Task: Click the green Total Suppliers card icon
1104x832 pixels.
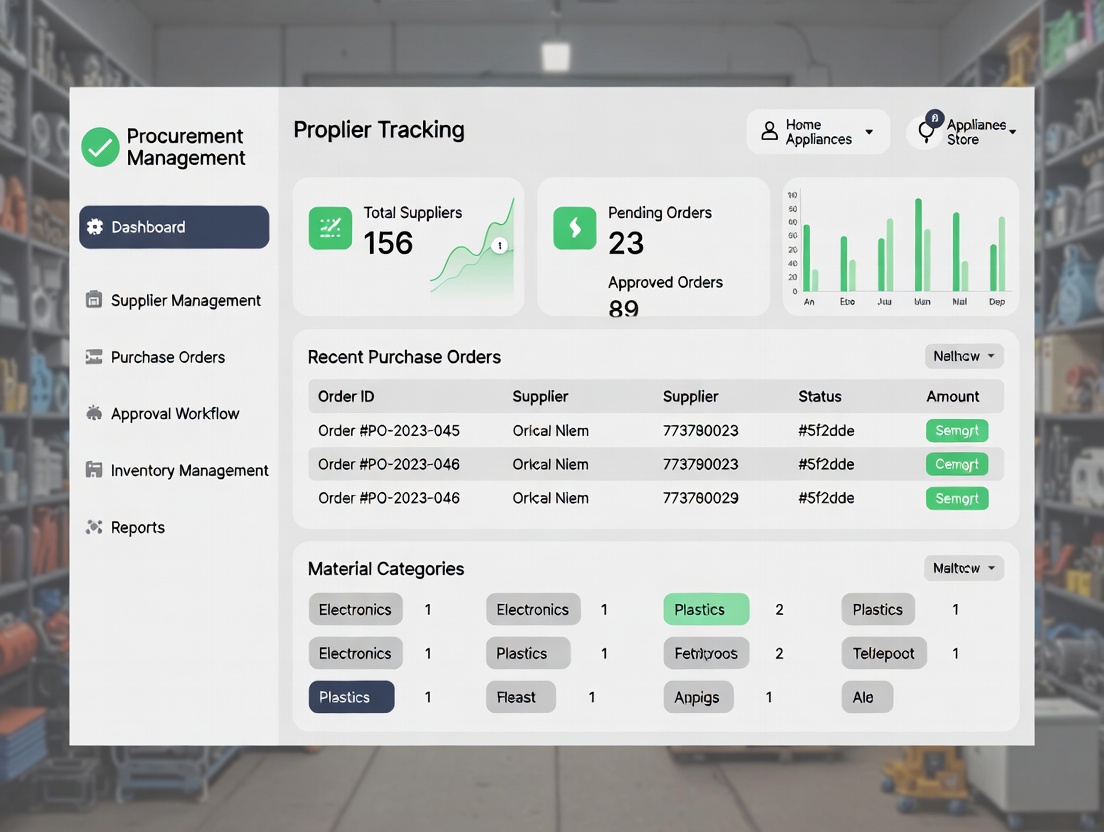Action: 330,229
